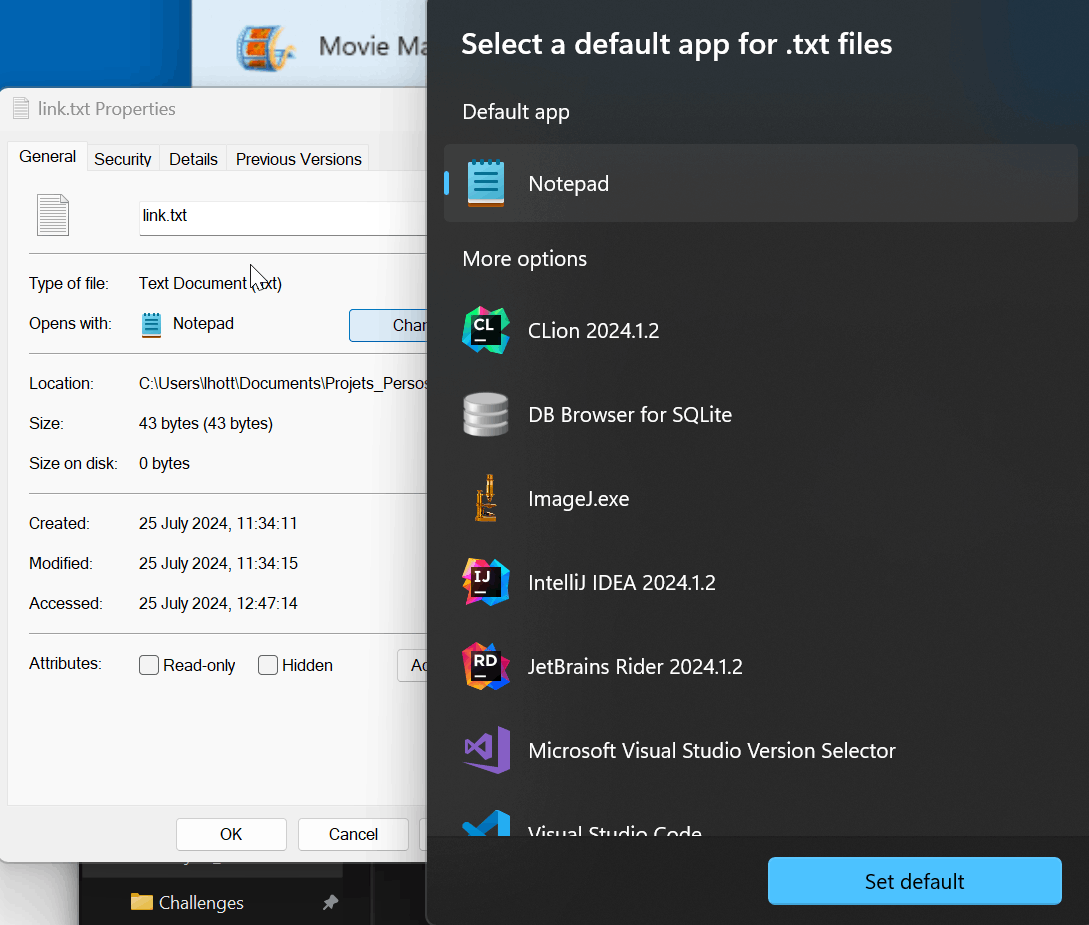Click the Text Document (.txt) type value
This screenshot has height=925, width=1089.
(210, 283)
